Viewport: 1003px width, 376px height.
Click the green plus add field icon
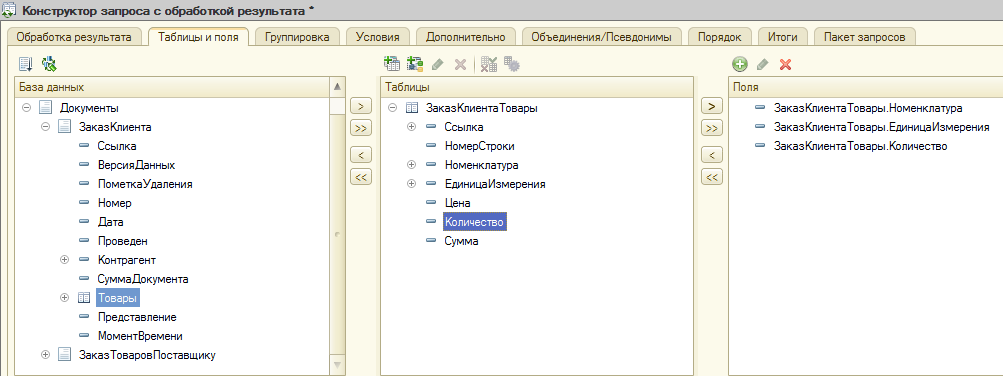(x=740, y=64)
